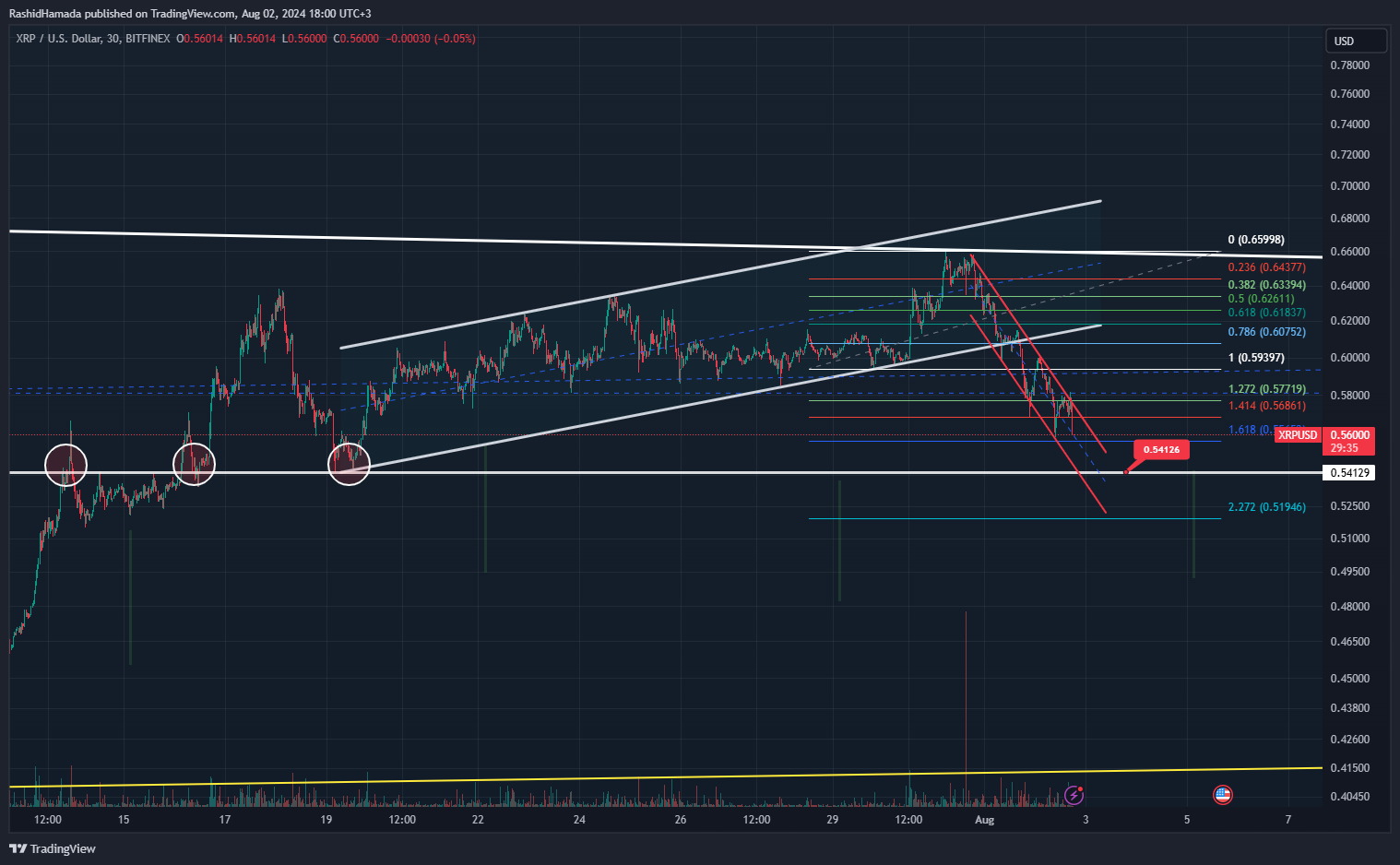Open the USD currency selector
The width and height of the screenshot is (1400, 865).
click(1356, 41)
